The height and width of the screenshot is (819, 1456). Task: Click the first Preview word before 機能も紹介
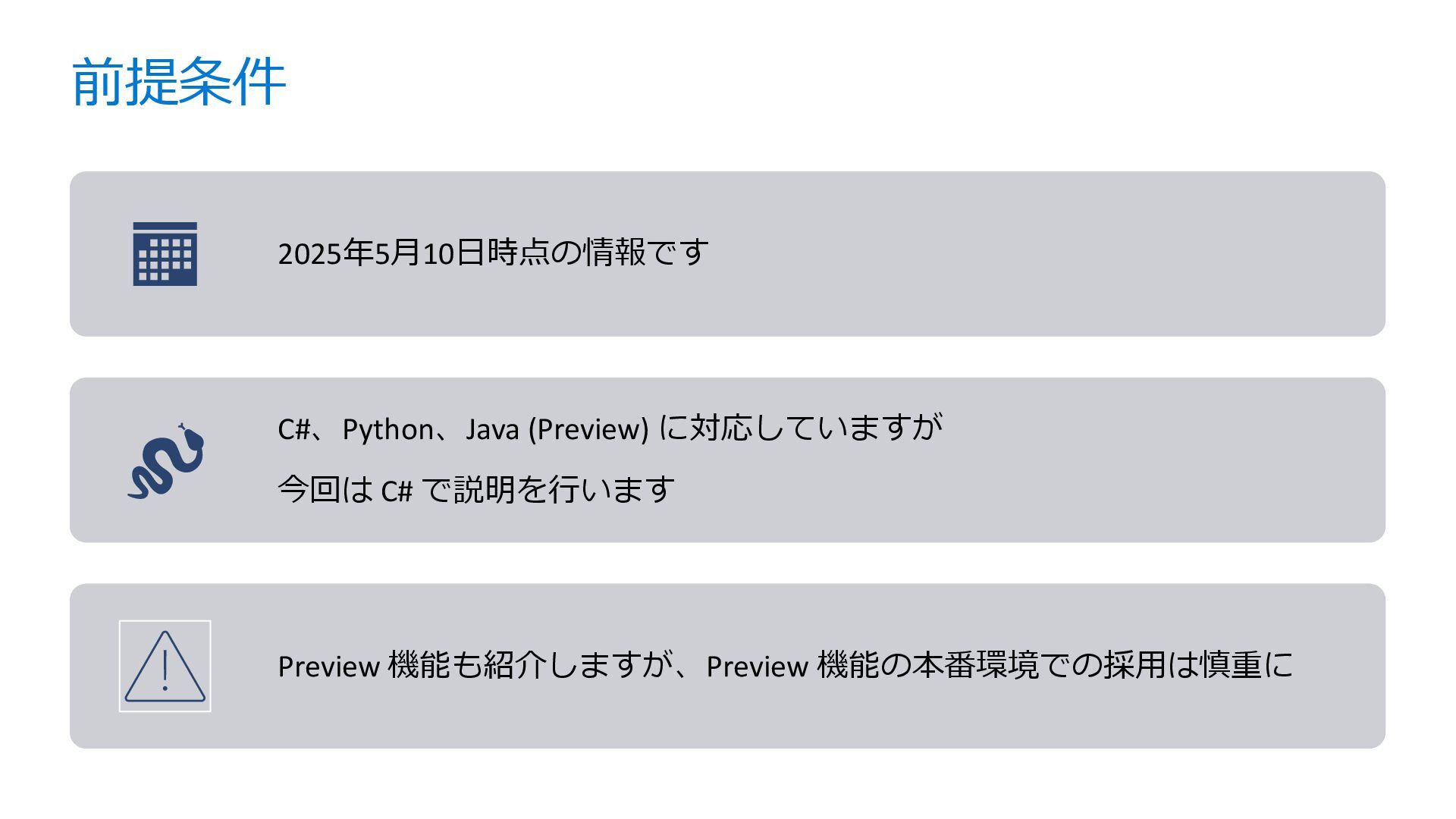pyautogui.click(x=328, y=667)
